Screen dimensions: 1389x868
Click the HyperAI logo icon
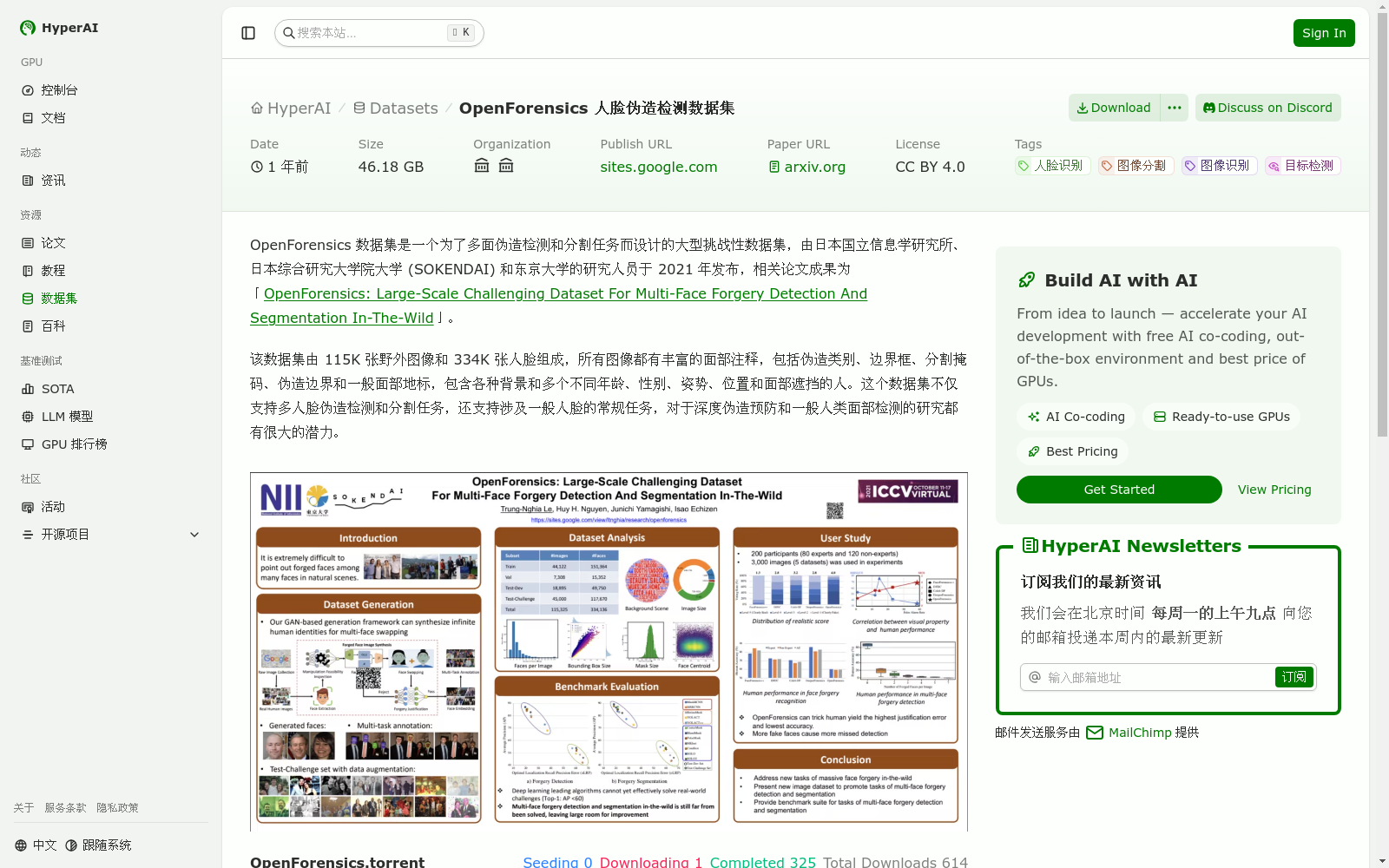(x=28, y=28)
